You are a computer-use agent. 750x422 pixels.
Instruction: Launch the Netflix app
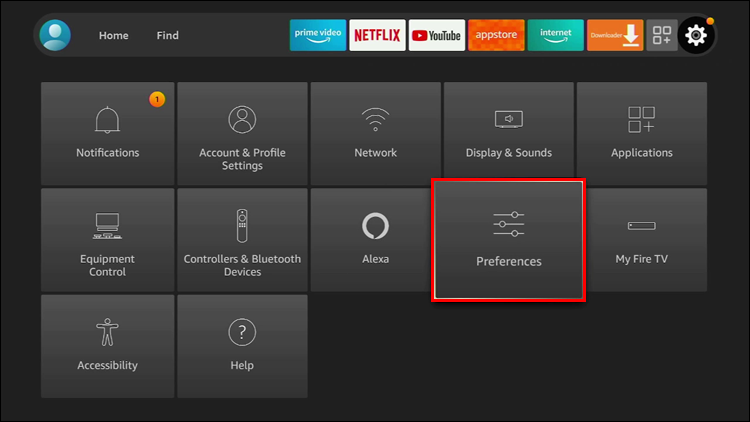(x=377, y=35)
